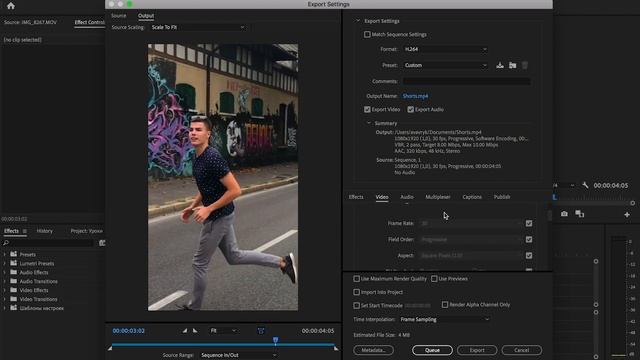Select the Output tab
640x360 pixels.
(146, 16)
